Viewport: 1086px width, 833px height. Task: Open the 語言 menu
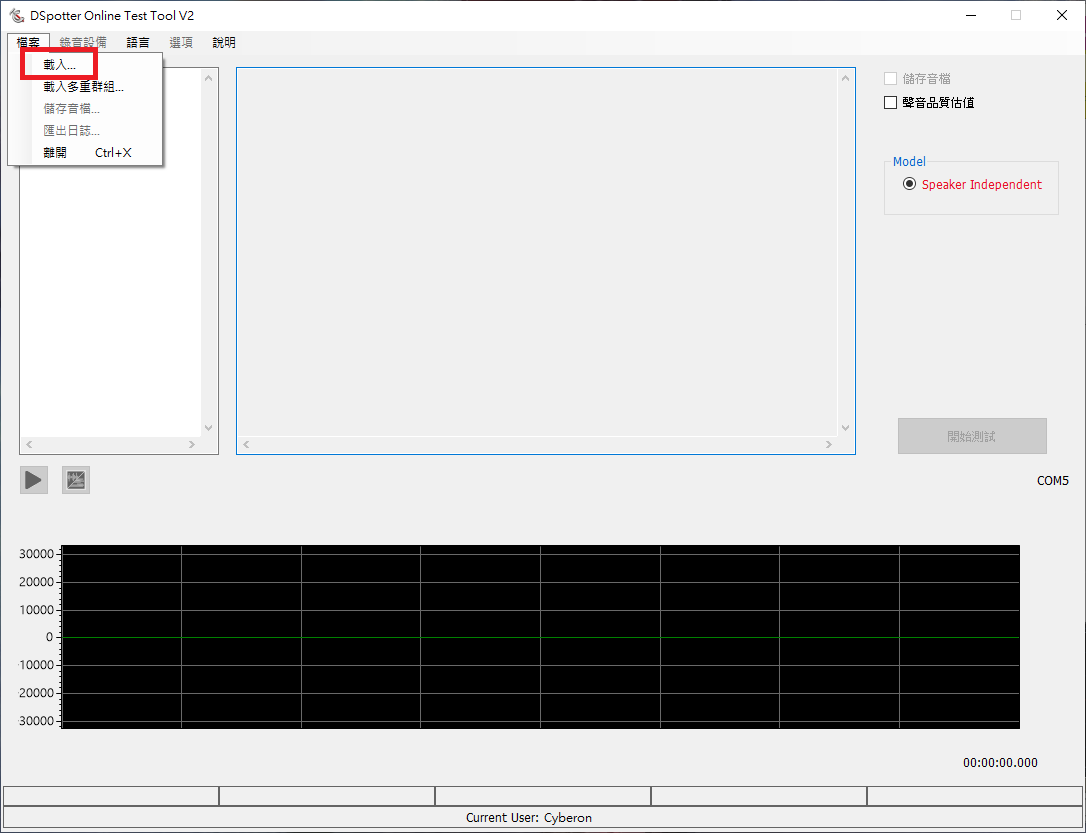tap(137, 42)
